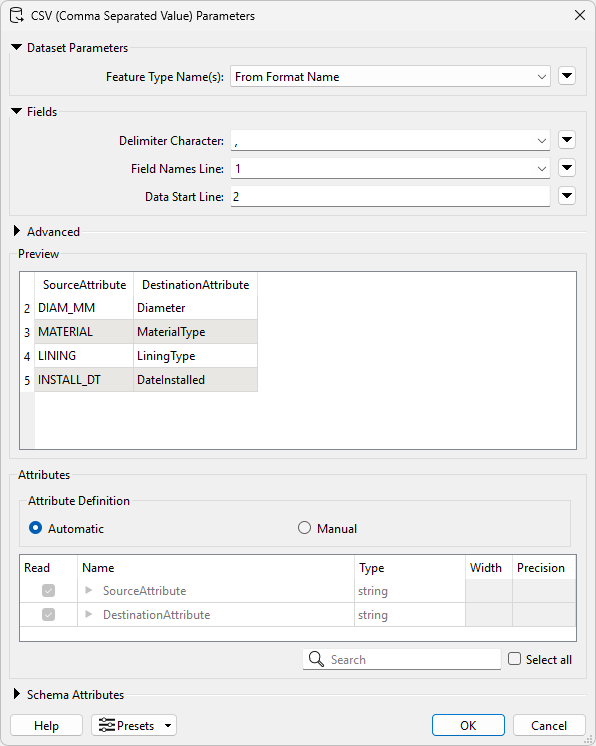
Task: Click the CSV dataset icon in title bar
Action: pos(17,15)
